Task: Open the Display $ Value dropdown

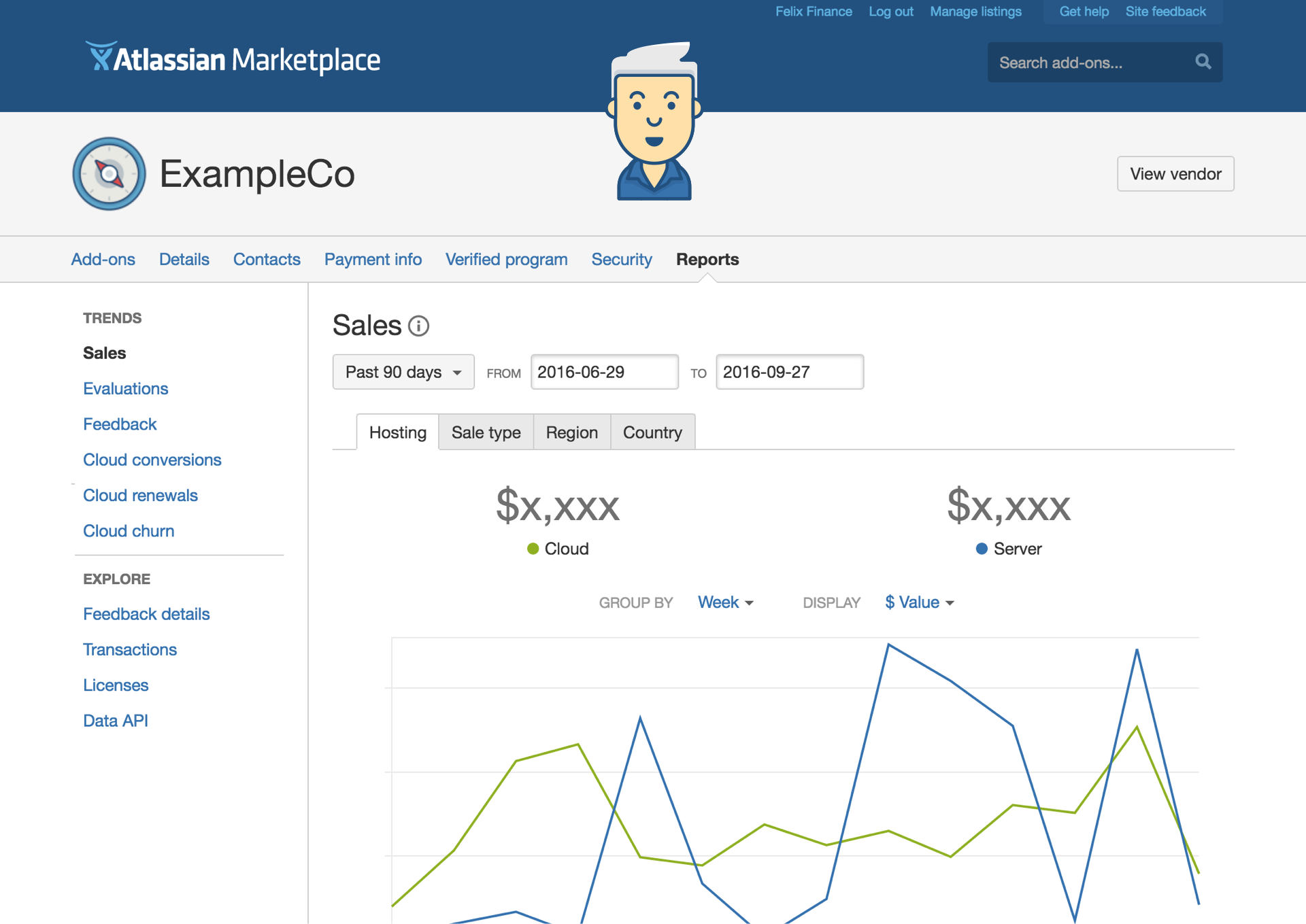Action: coord(918,602)
